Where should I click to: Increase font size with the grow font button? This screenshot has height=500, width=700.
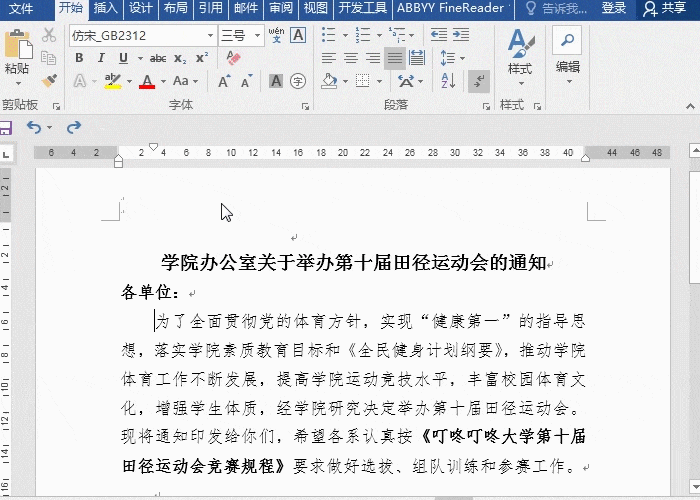tap(224, 81)
